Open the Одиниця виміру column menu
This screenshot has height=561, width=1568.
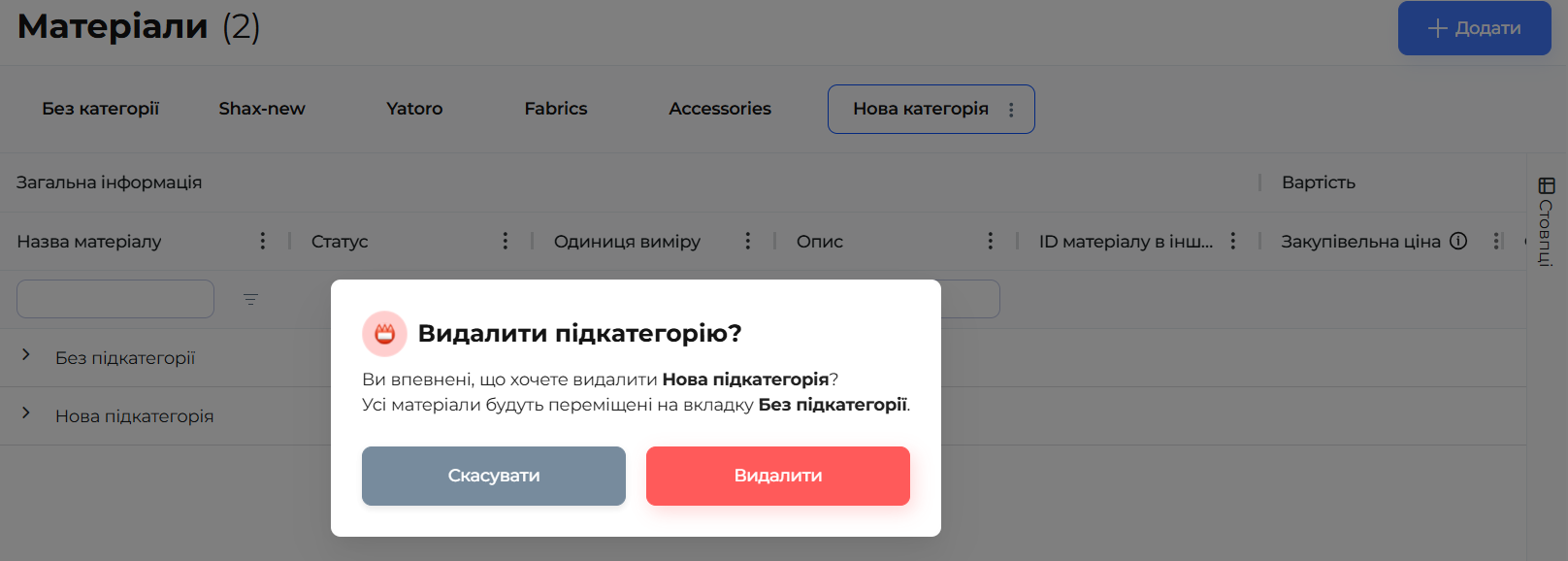(x=747, y=241)
